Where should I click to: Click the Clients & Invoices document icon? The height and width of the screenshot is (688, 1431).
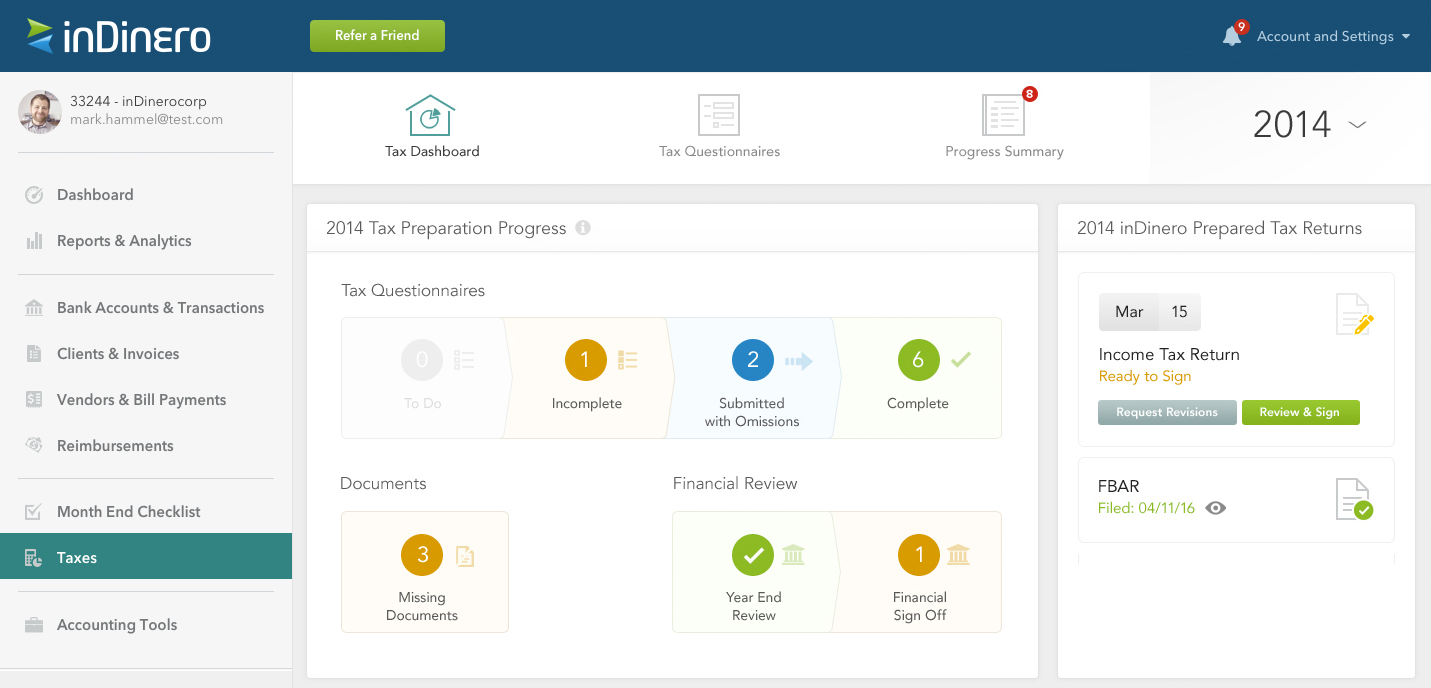pyautogui.click(x=34, y=354)
